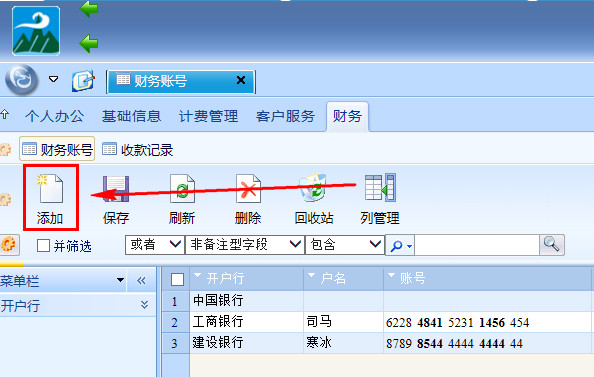
Task: Click the search text input field
Action: tap(477, 245)
